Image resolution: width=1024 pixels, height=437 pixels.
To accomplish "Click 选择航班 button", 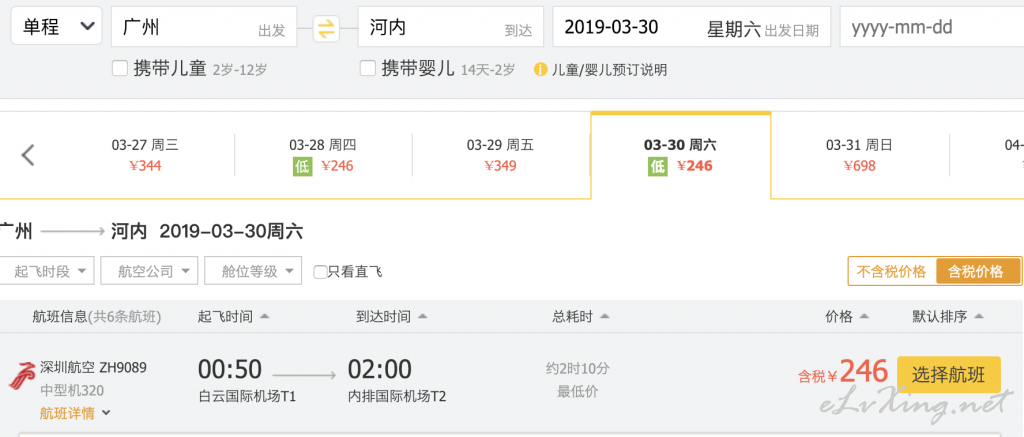I will [949, 375].
